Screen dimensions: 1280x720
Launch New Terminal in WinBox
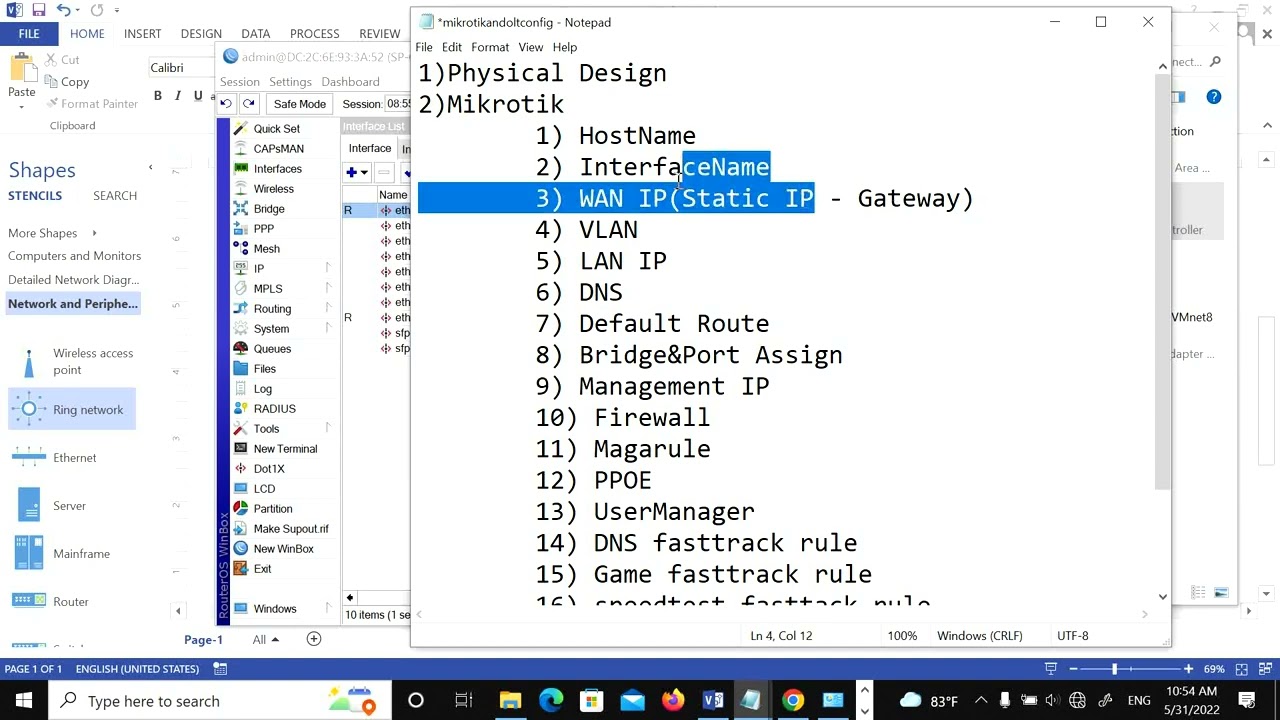tap(285, 449)
